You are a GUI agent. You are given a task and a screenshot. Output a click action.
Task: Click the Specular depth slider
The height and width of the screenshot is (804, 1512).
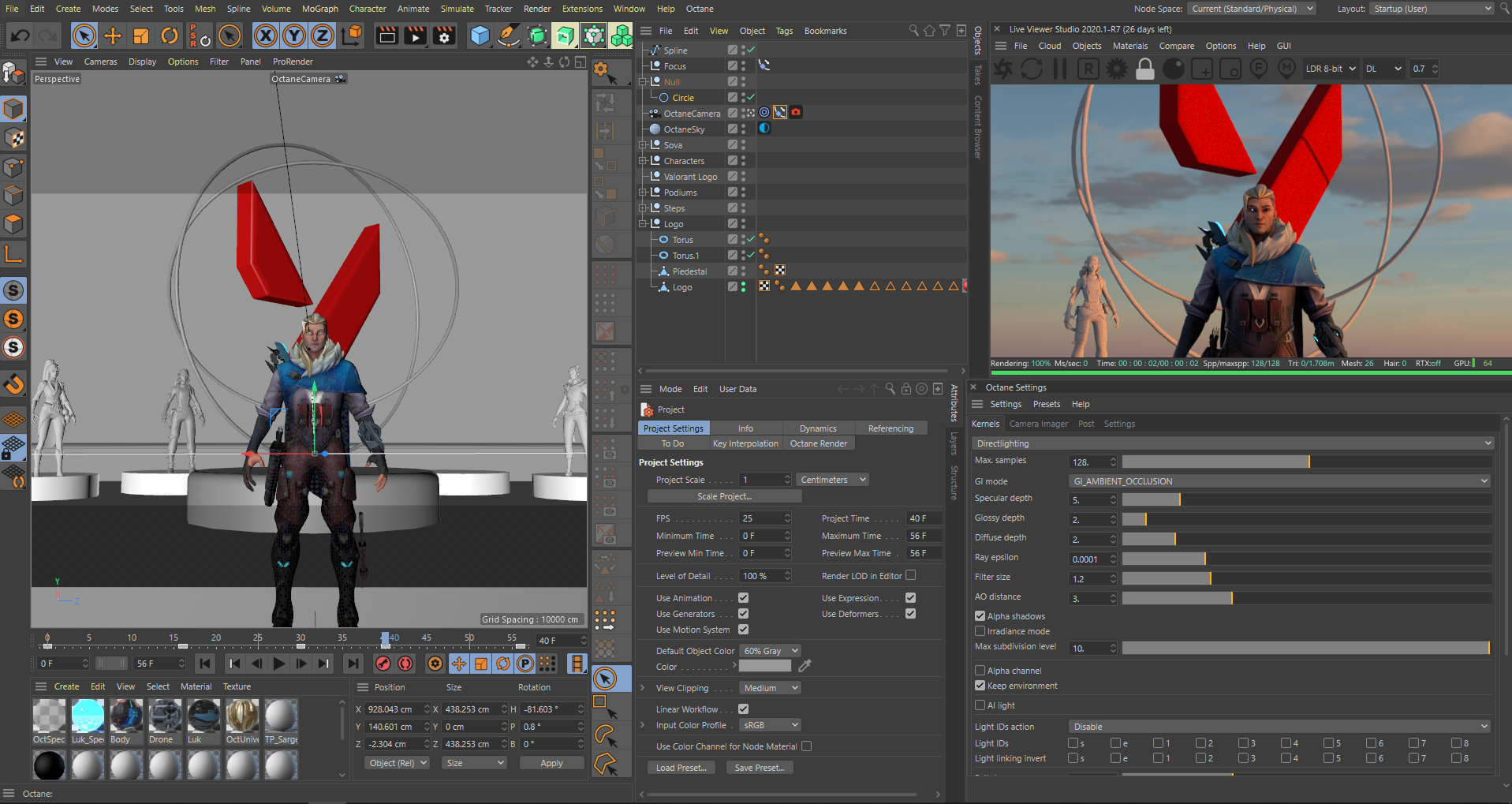(1307, 499)
